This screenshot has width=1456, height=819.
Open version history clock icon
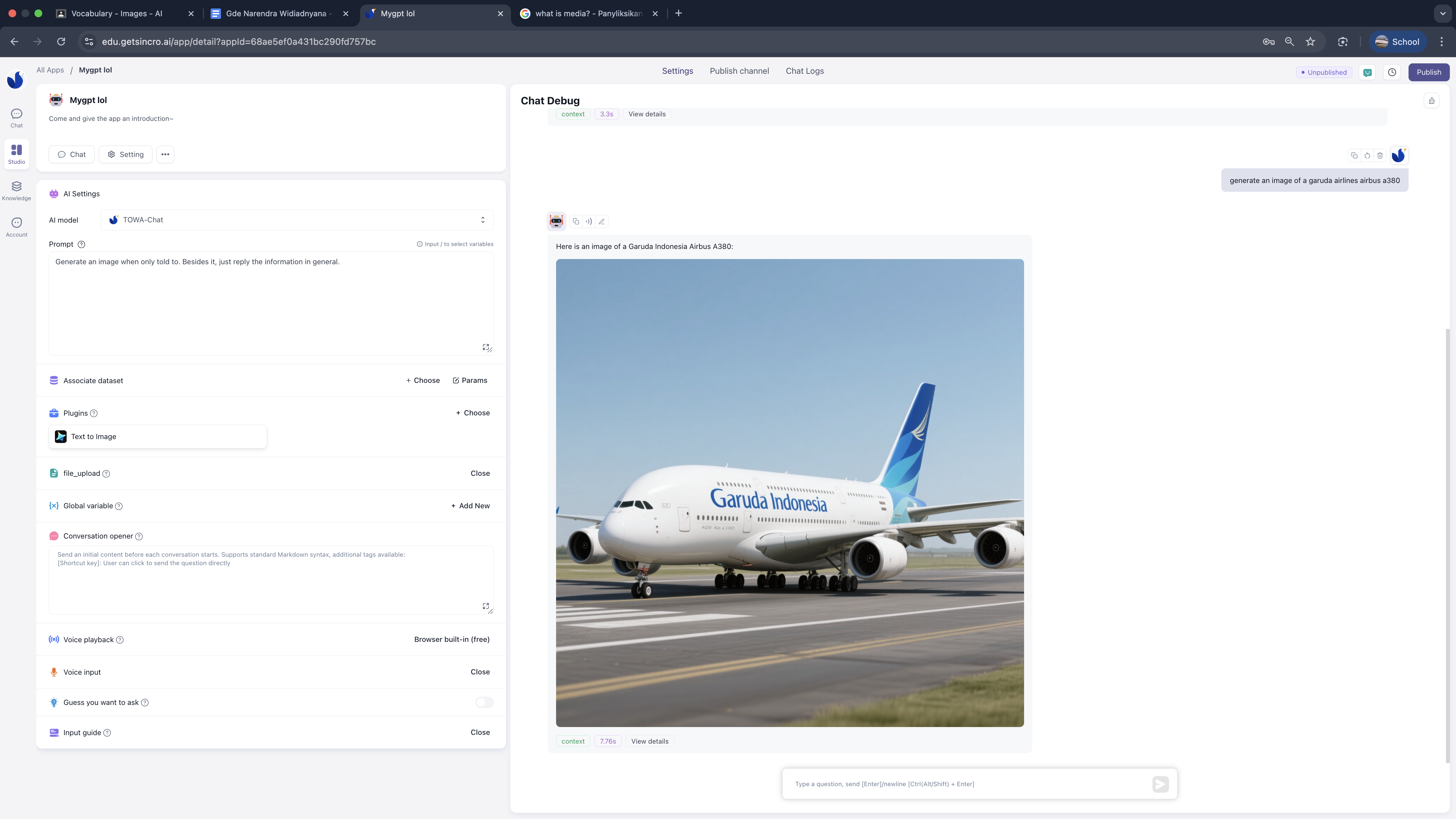[x=1392, y=72]
